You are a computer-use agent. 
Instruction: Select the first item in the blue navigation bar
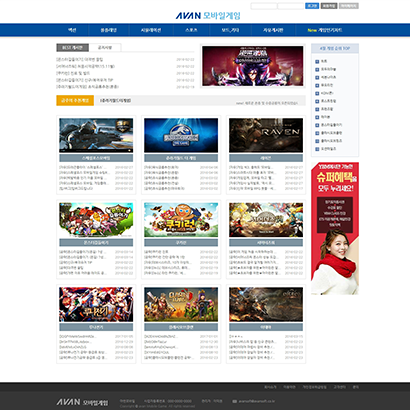point(72,30)
